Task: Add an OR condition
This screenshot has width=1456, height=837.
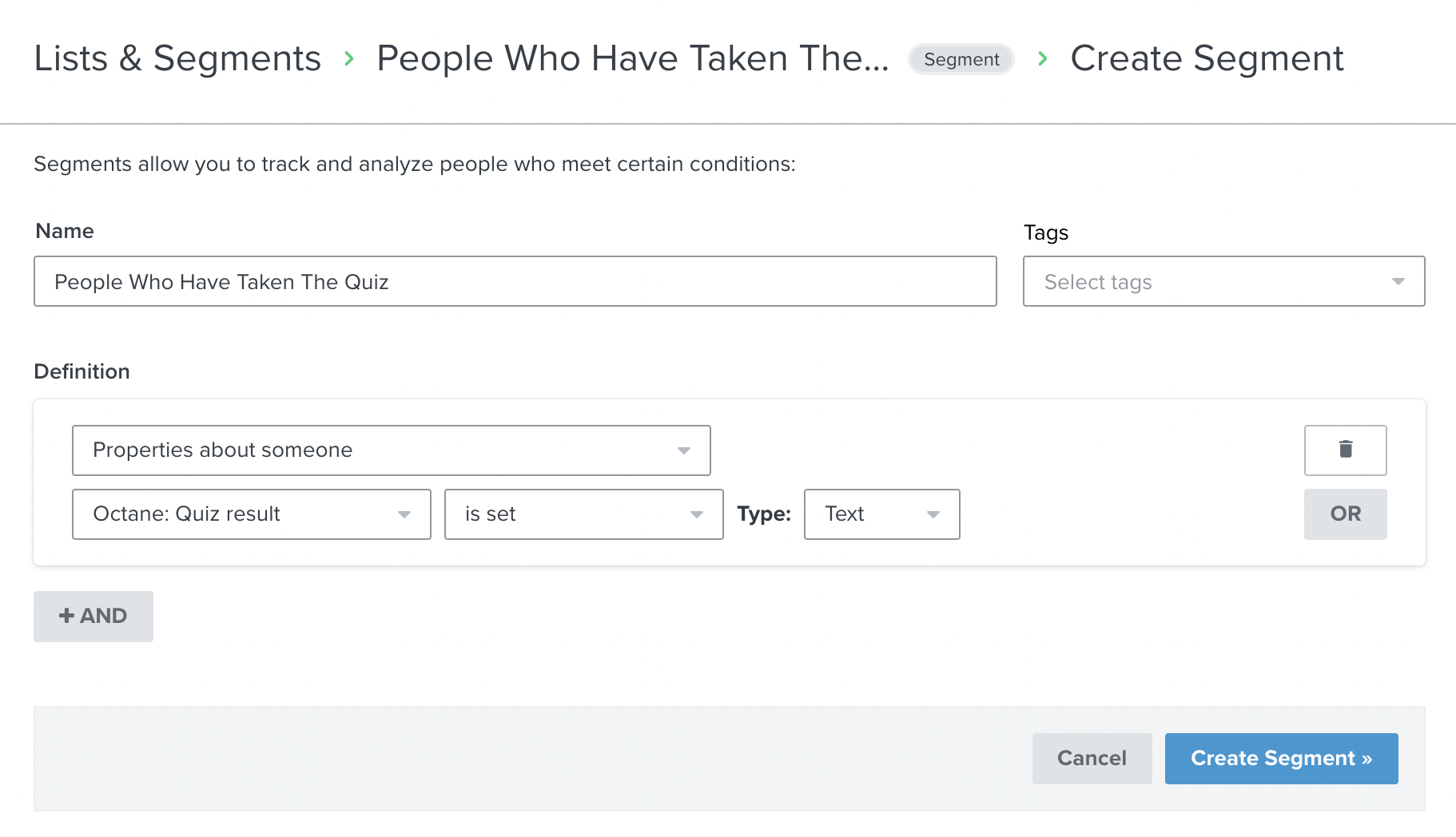Action: (x=1346, y=514)
